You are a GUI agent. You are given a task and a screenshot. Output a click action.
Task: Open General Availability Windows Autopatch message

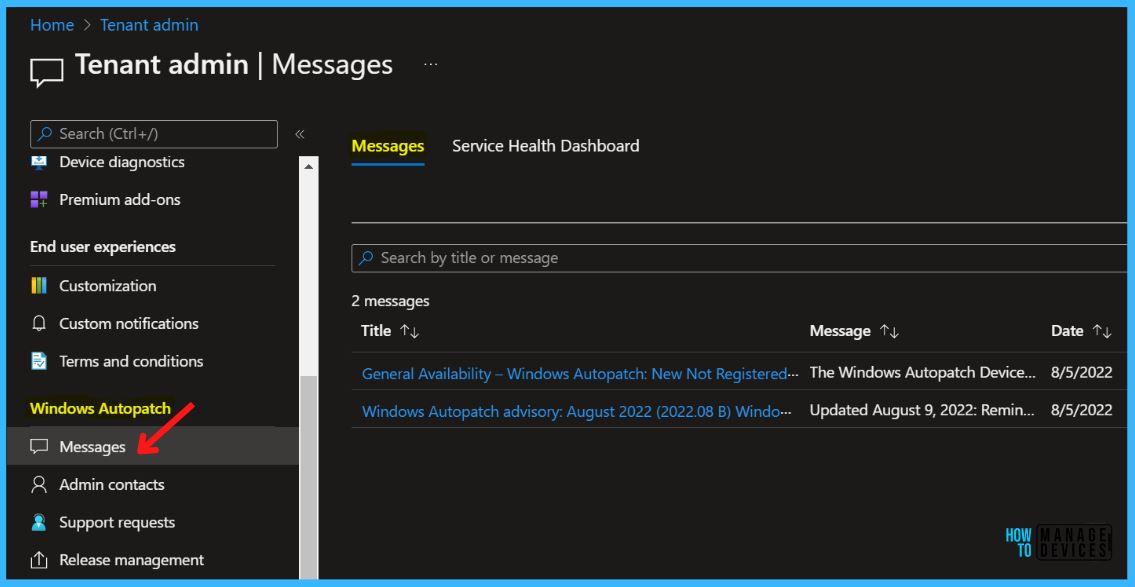tap(581, 373)
